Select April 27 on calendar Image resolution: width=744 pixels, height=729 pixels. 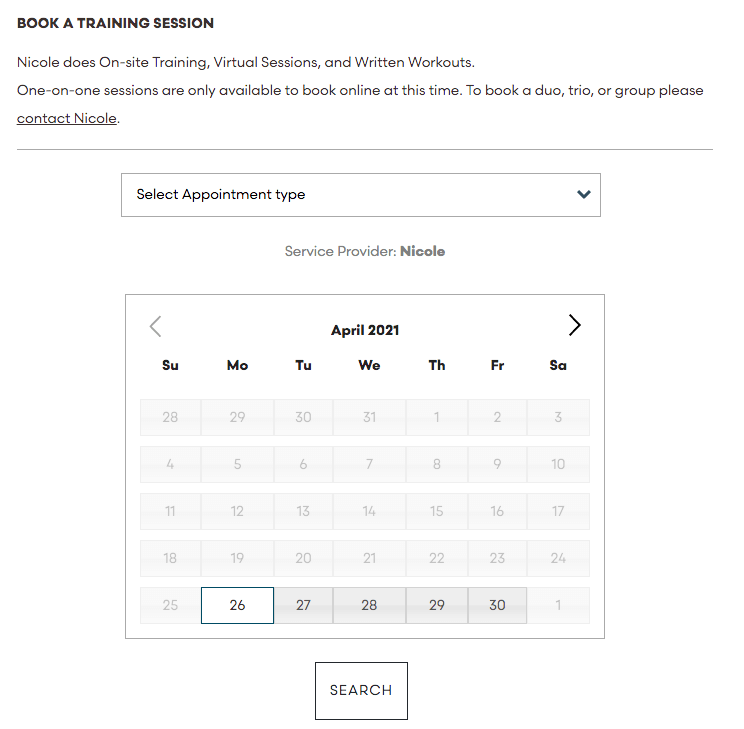303,605
